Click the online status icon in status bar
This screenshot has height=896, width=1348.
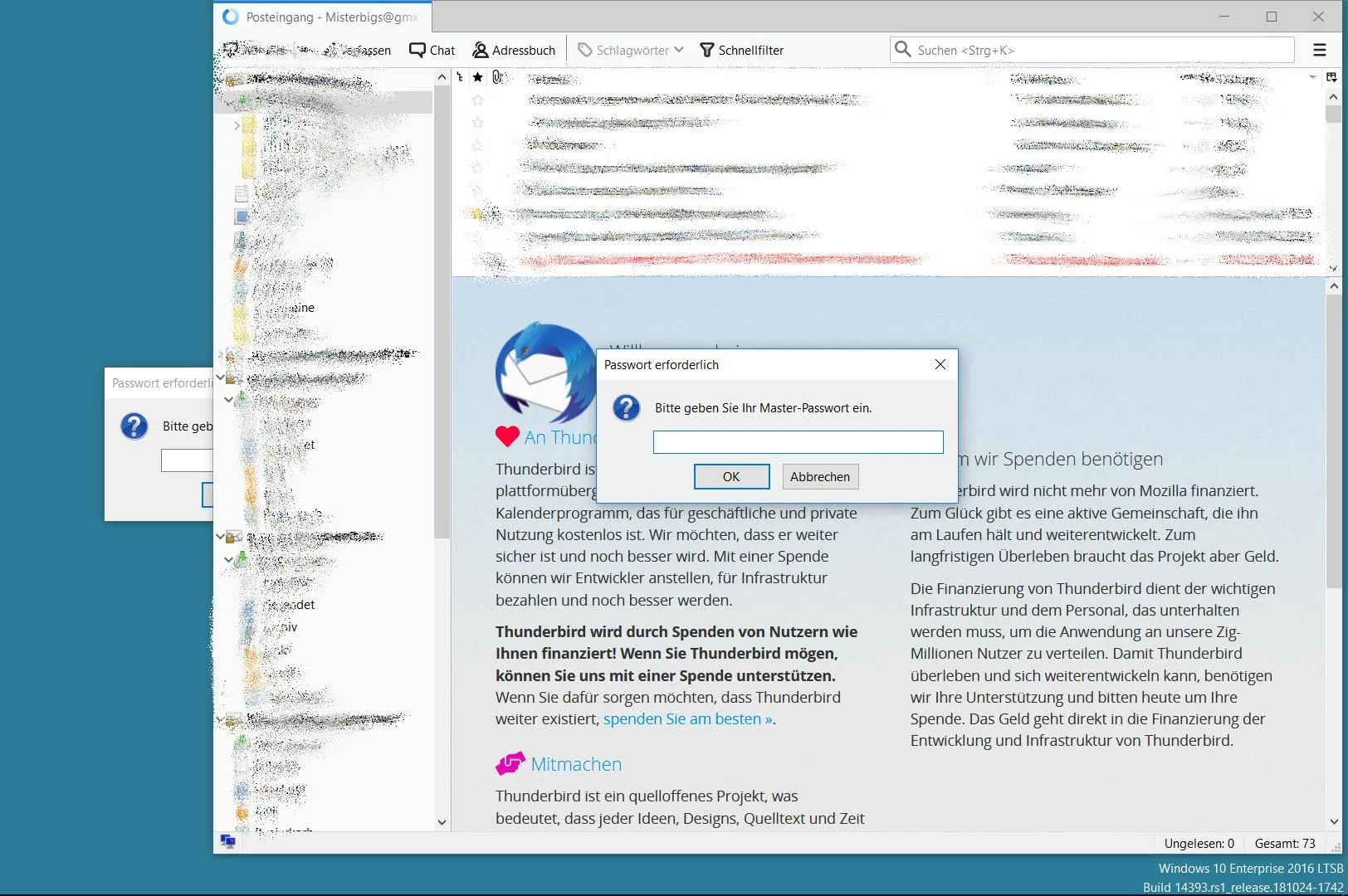pos(227,841)
